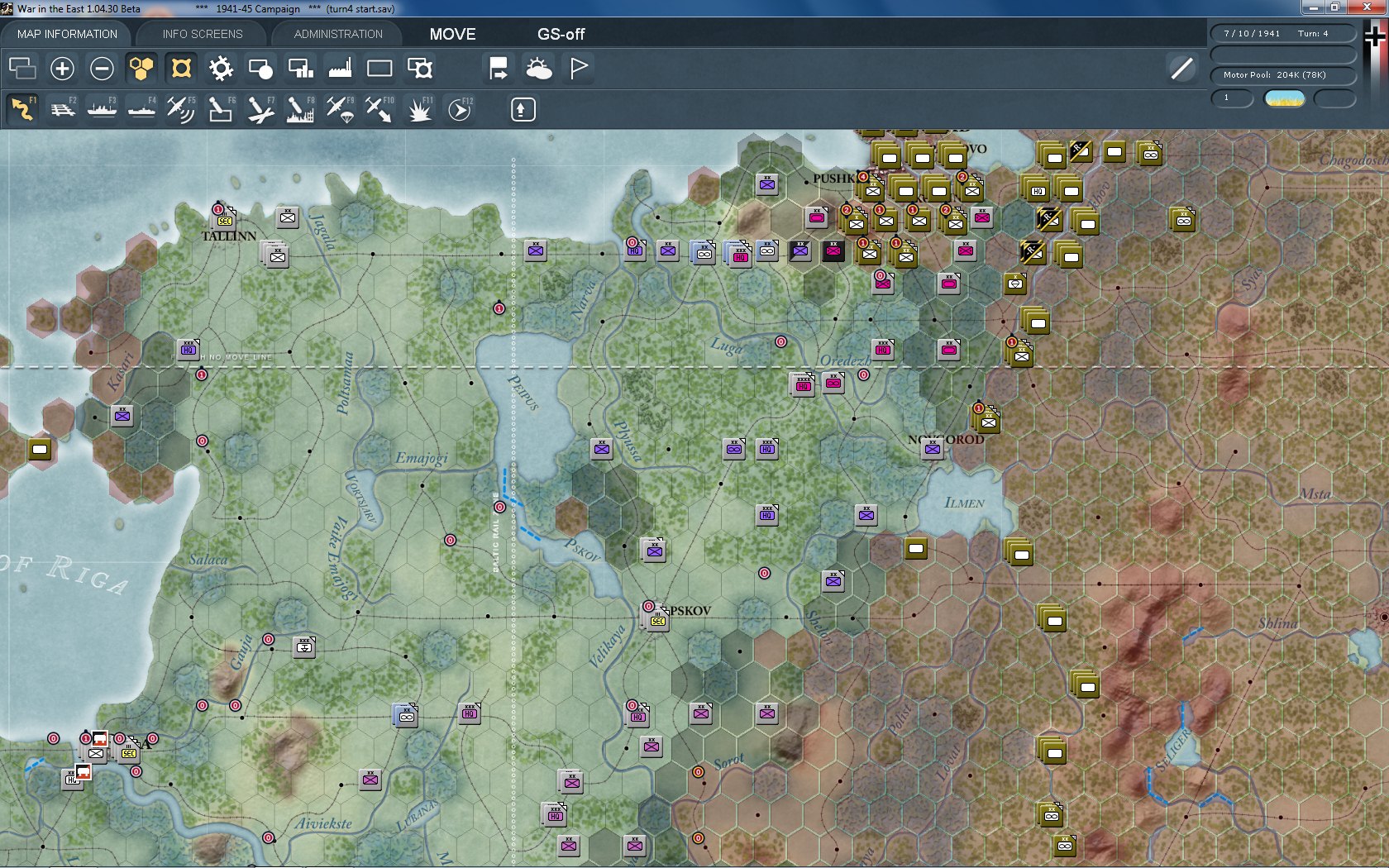Click the unit-with-gear fort level icon

click(420, 68)
